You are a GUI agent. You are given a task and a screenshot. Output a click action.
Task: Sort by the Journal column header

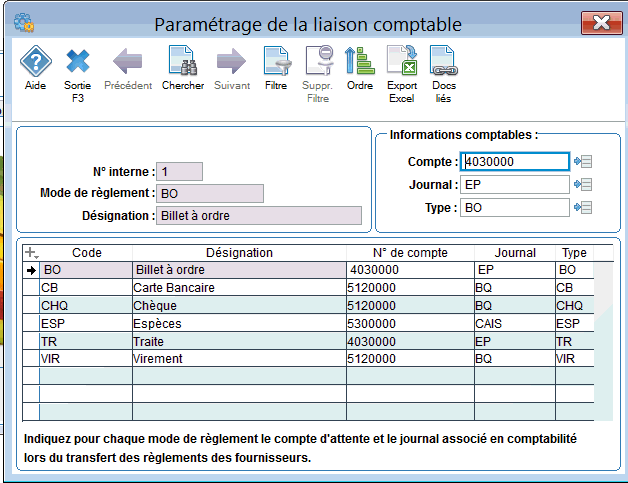tap(515, 253)
